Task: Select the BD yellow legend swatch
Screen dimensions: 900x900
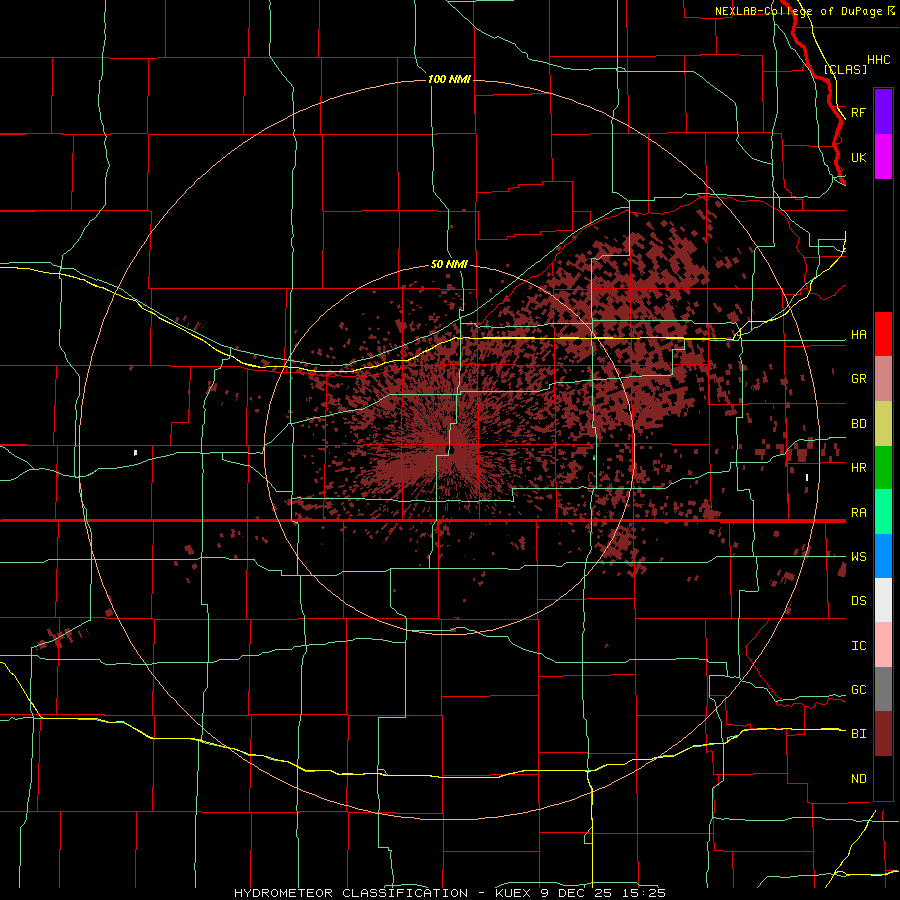Action: coord(883,424)
